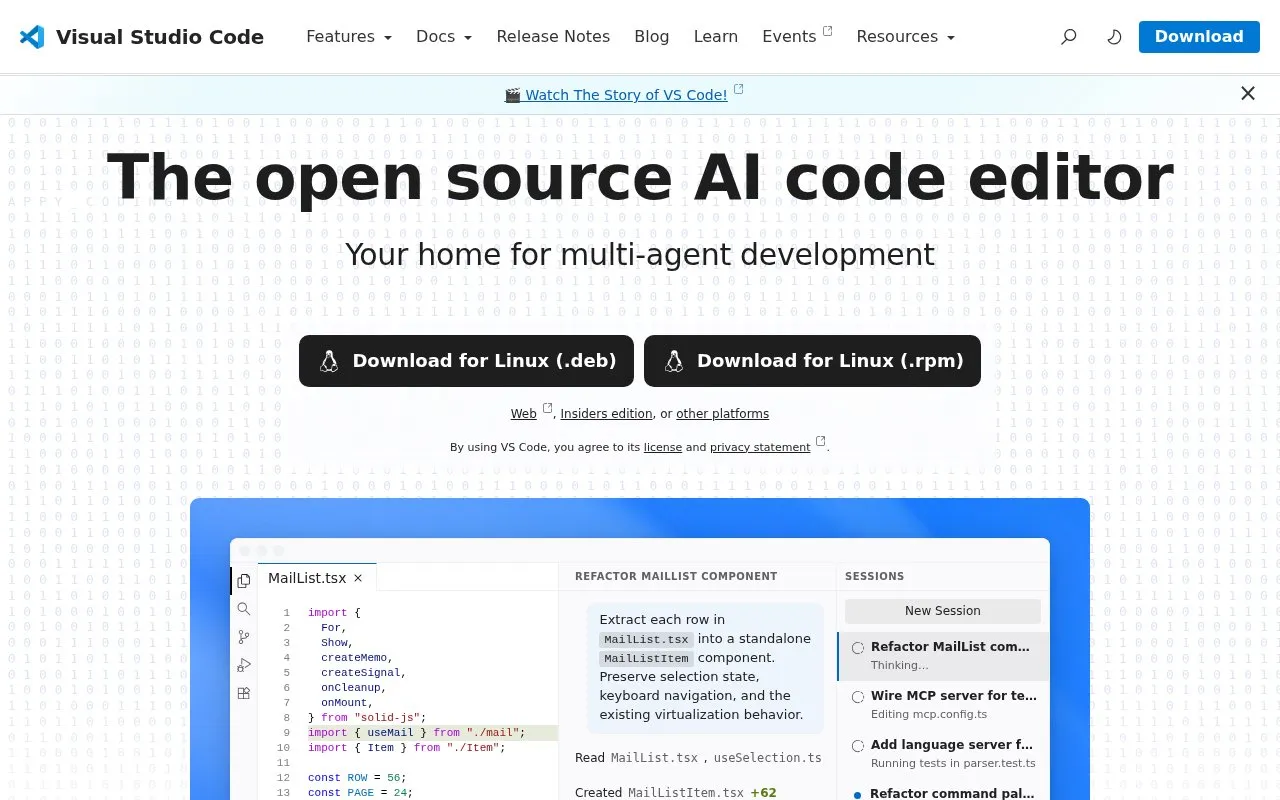This screenshot has width=1280, height=800.
Task: Click the Explorer files icon in editor sidebar
Action: (x=244, y=581)
